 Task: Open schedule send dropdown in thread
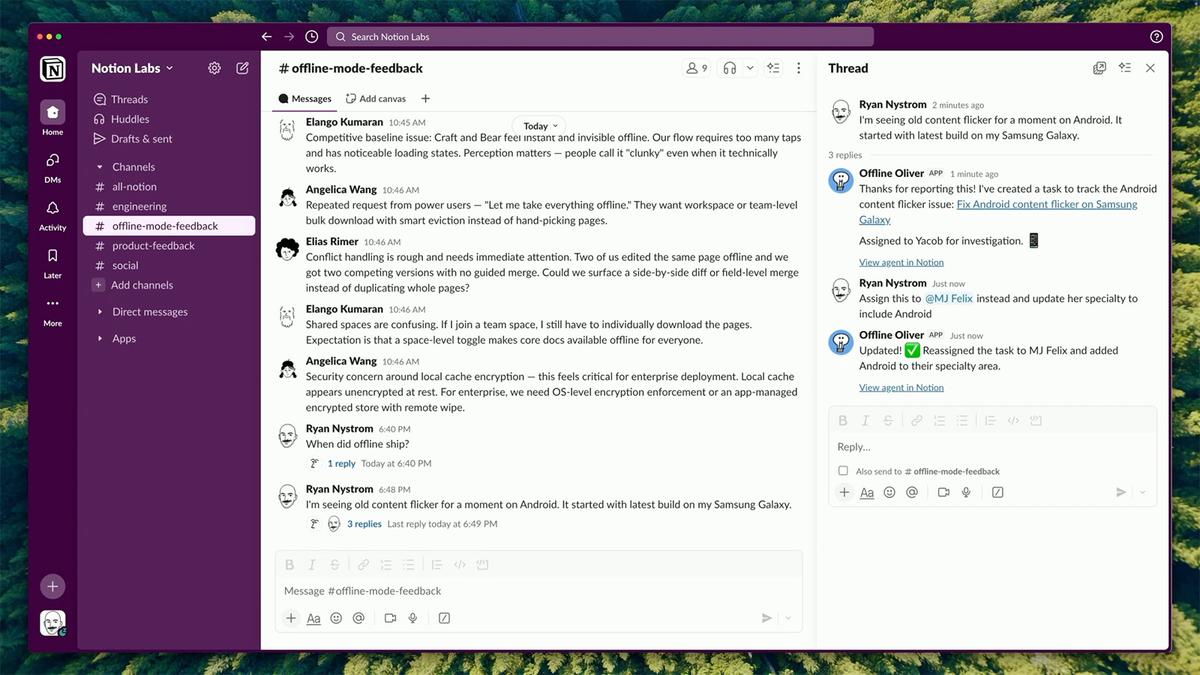click(x=1142, y=492)
